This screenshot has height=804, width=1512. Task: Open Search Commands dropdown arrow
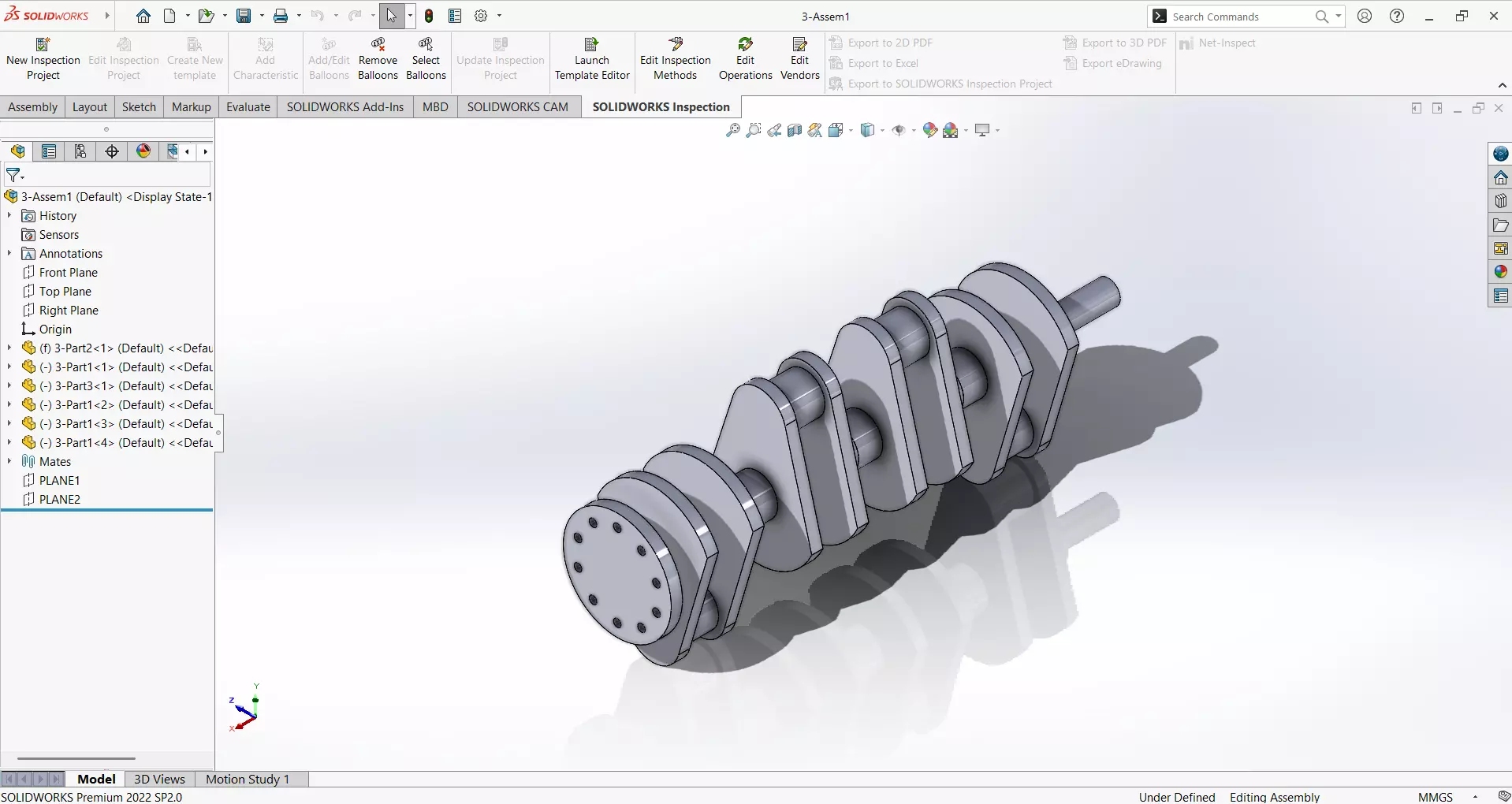click(x=1339, y=16)
